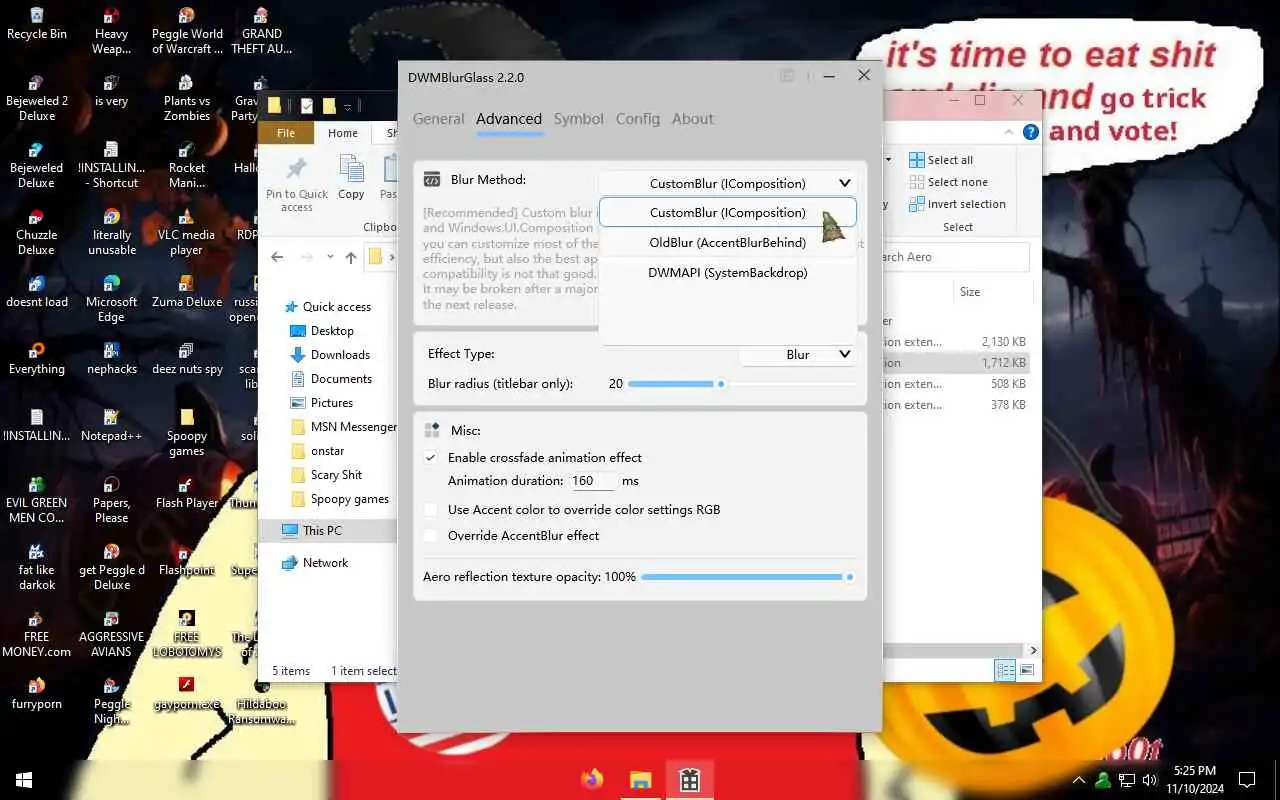Open AGGRESSIVE AVIANS desktop icon
The height and width of the screenshot is (800, 1280).
[x=112, y=634]
